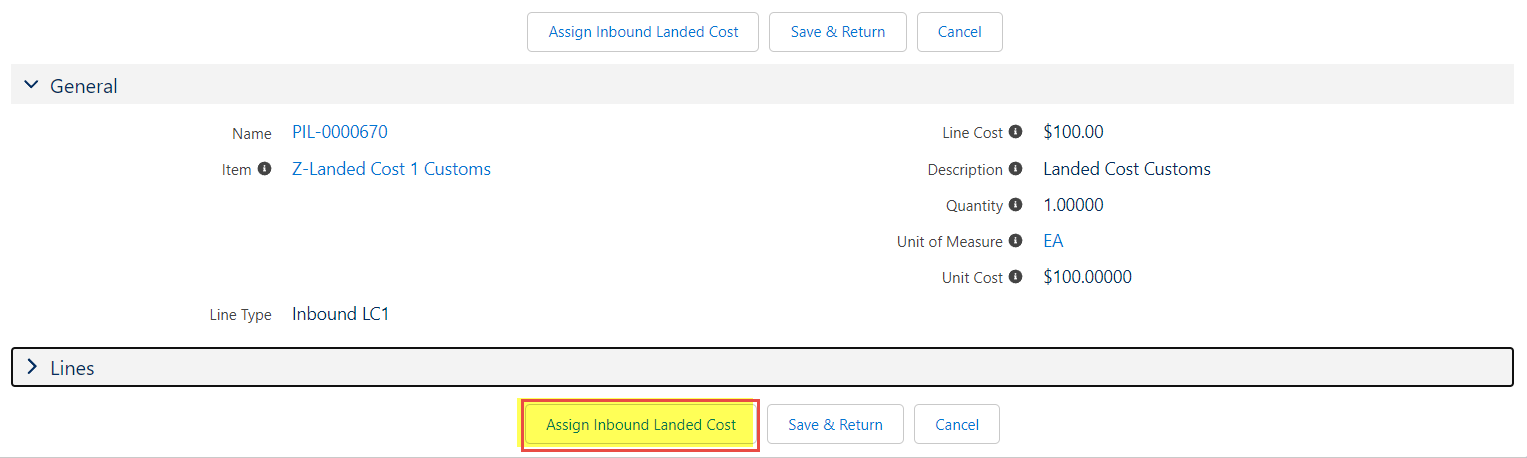Open Z-Landed Cost 1 Customs item link
Screen dimensions: 1527x458
391,169
